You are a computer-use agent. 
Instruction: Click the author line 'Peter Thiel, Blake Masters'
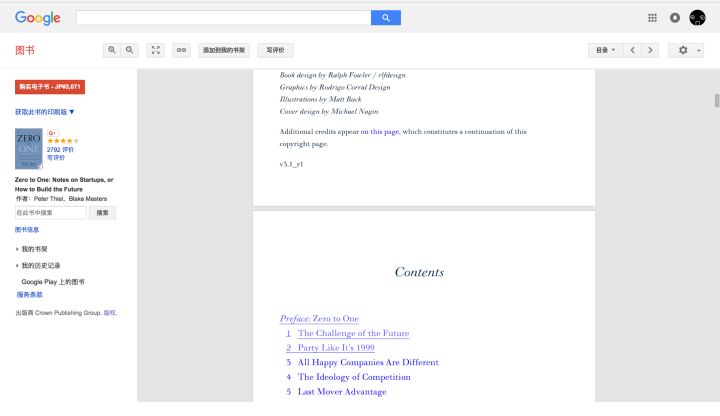pos(61,199)
